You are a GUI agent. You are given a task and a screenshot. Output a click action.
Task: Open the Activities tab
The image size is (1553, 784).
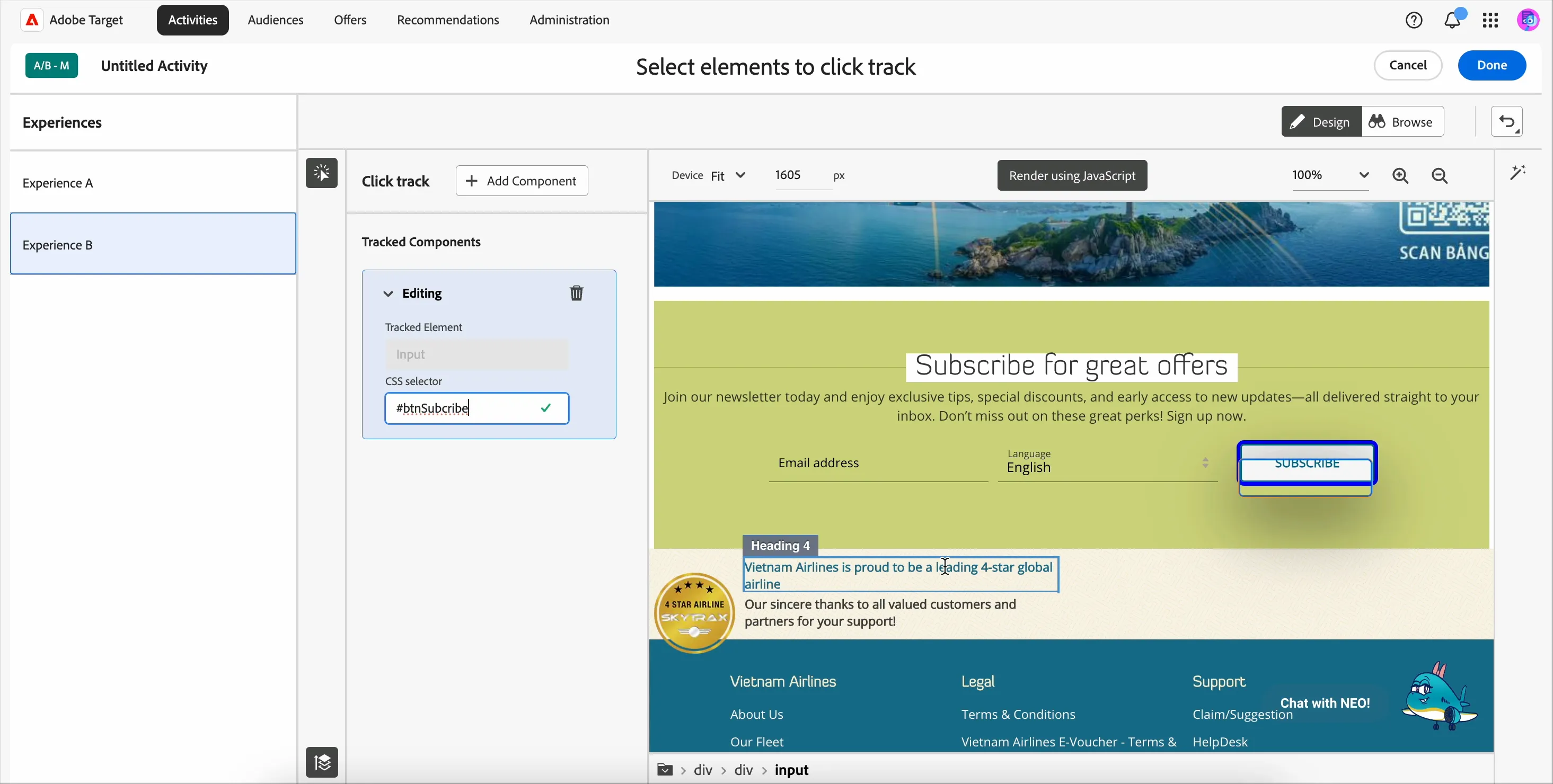193,21
